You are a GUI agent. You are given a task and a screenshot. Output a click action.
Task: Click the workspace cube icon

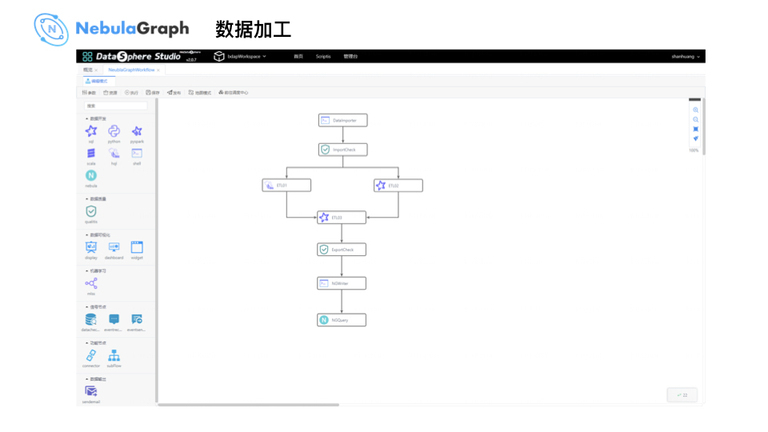[219, 56]
